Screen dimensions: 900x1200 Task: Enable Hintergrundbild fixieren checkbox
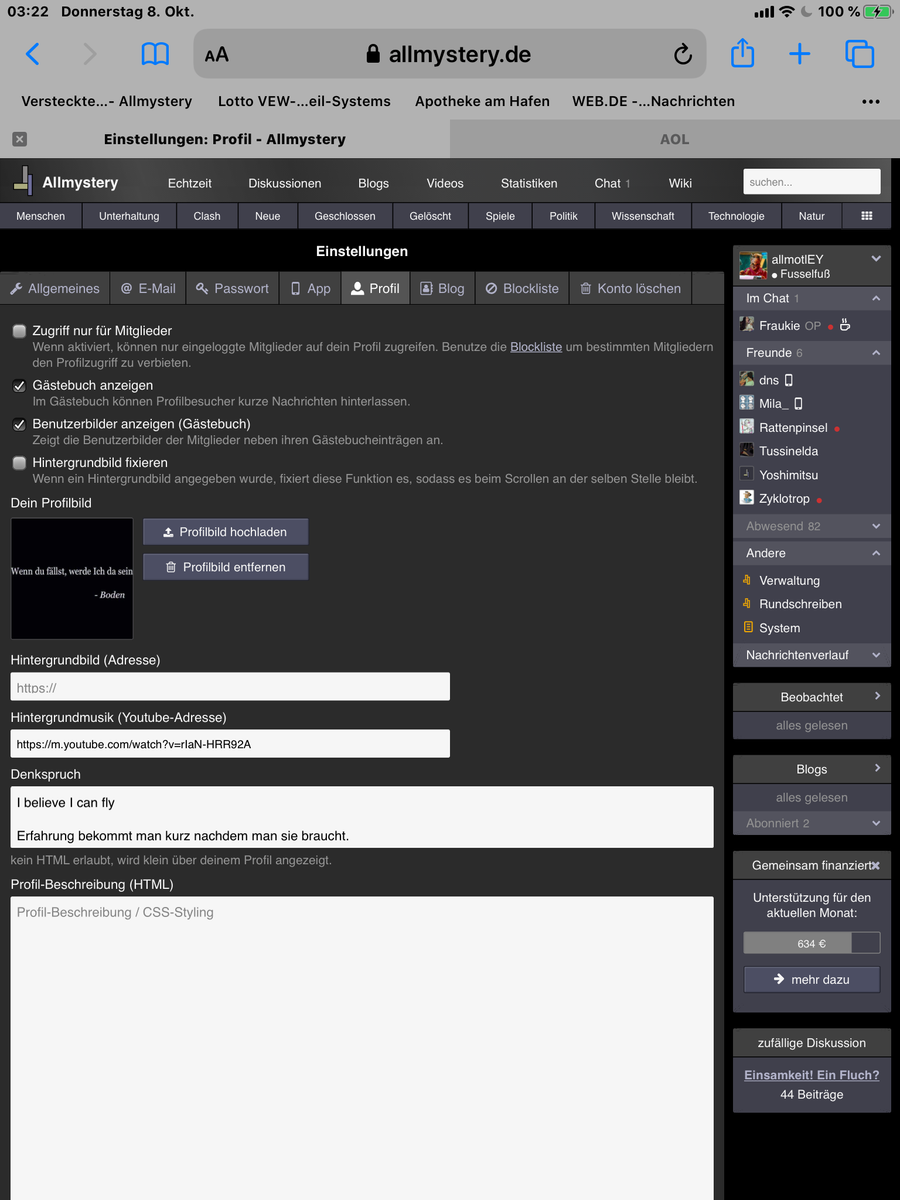pyautogui.click(x=19, y=463)
